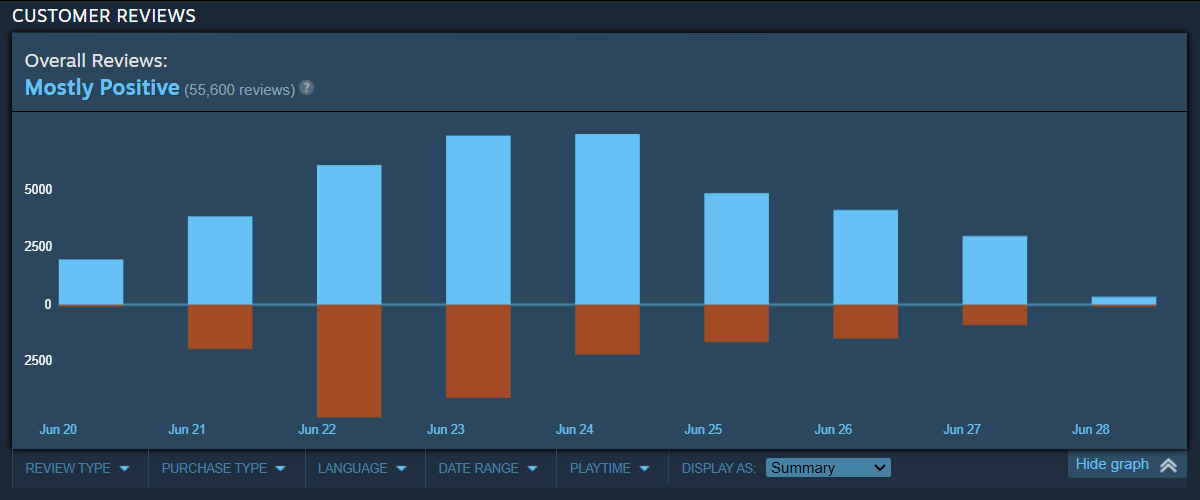
Task: Select the Jun 25 negative orange bar
Action: [736, 324]
